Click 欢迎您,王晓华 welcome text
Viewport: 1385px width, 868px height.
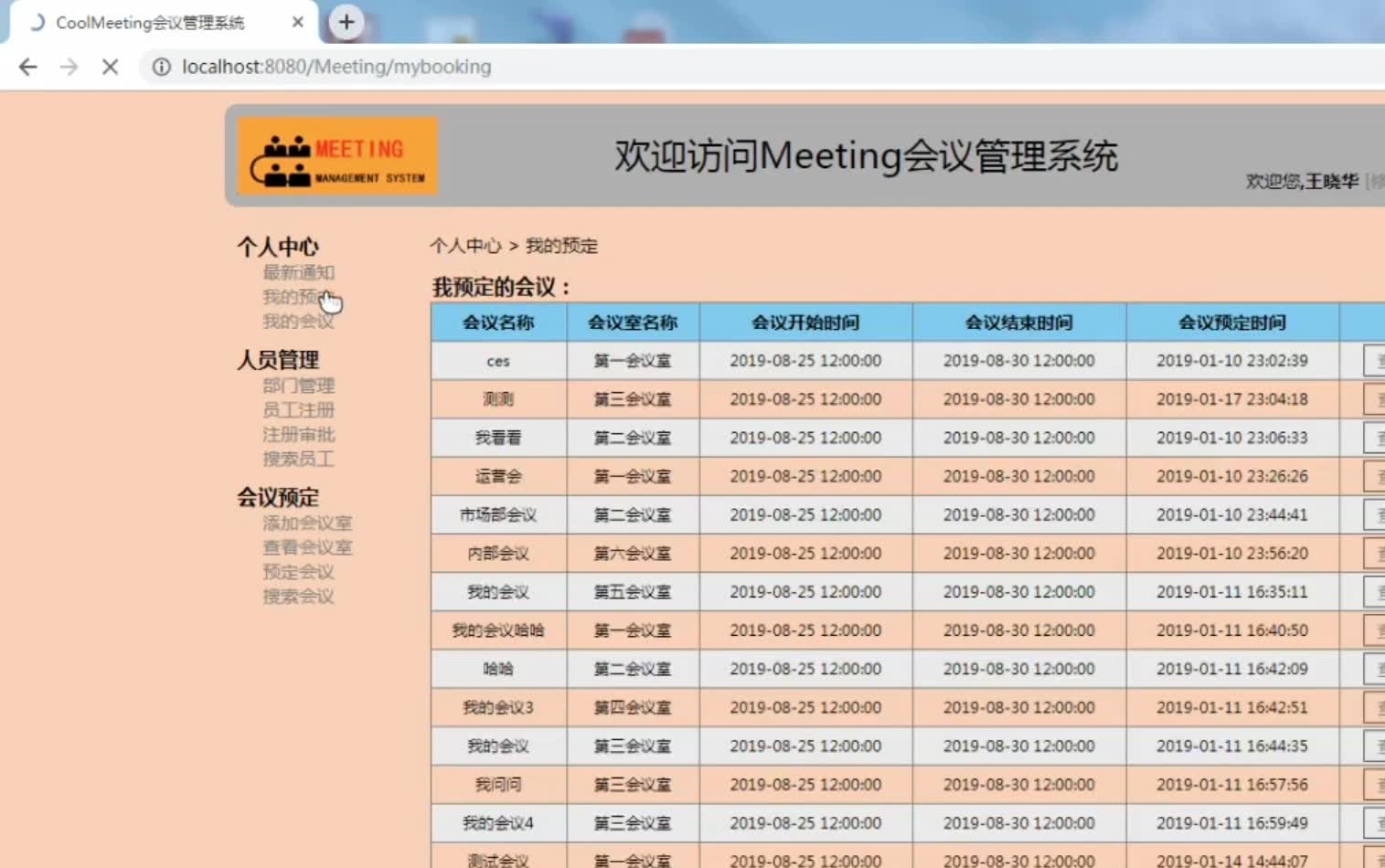pos(1303,182)
